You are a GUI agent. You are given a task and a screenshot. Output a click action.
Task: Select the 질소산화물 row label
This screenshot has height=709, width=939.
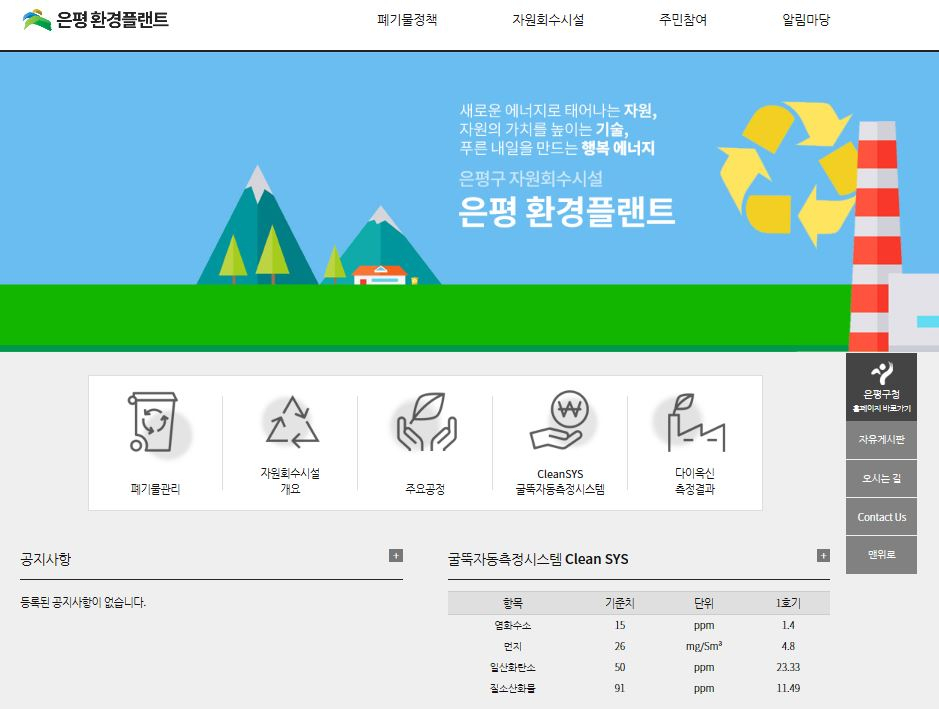[513, 689]
